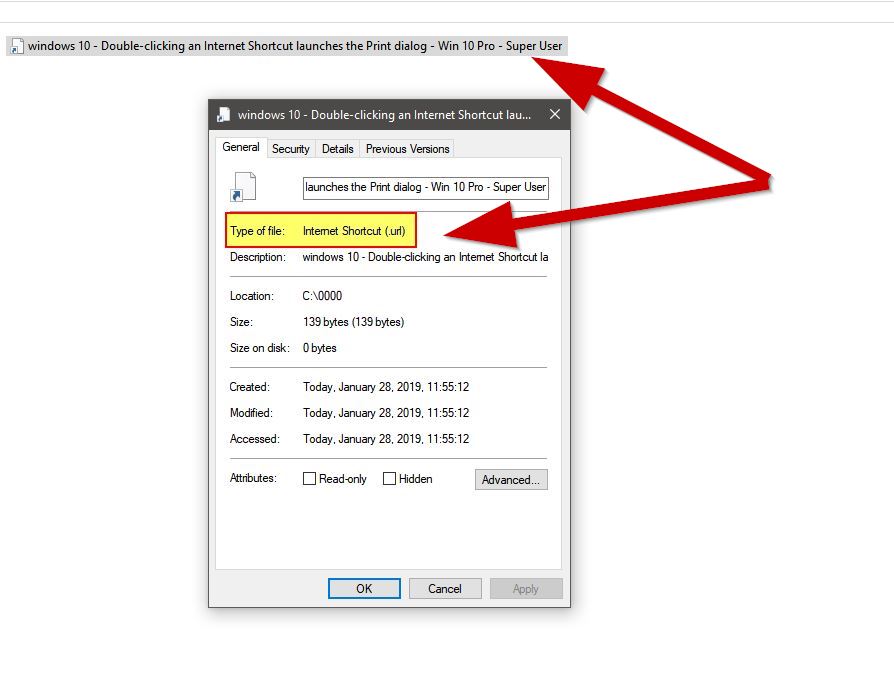Click the large shortcut icon in the General tab

pos(243,187)
